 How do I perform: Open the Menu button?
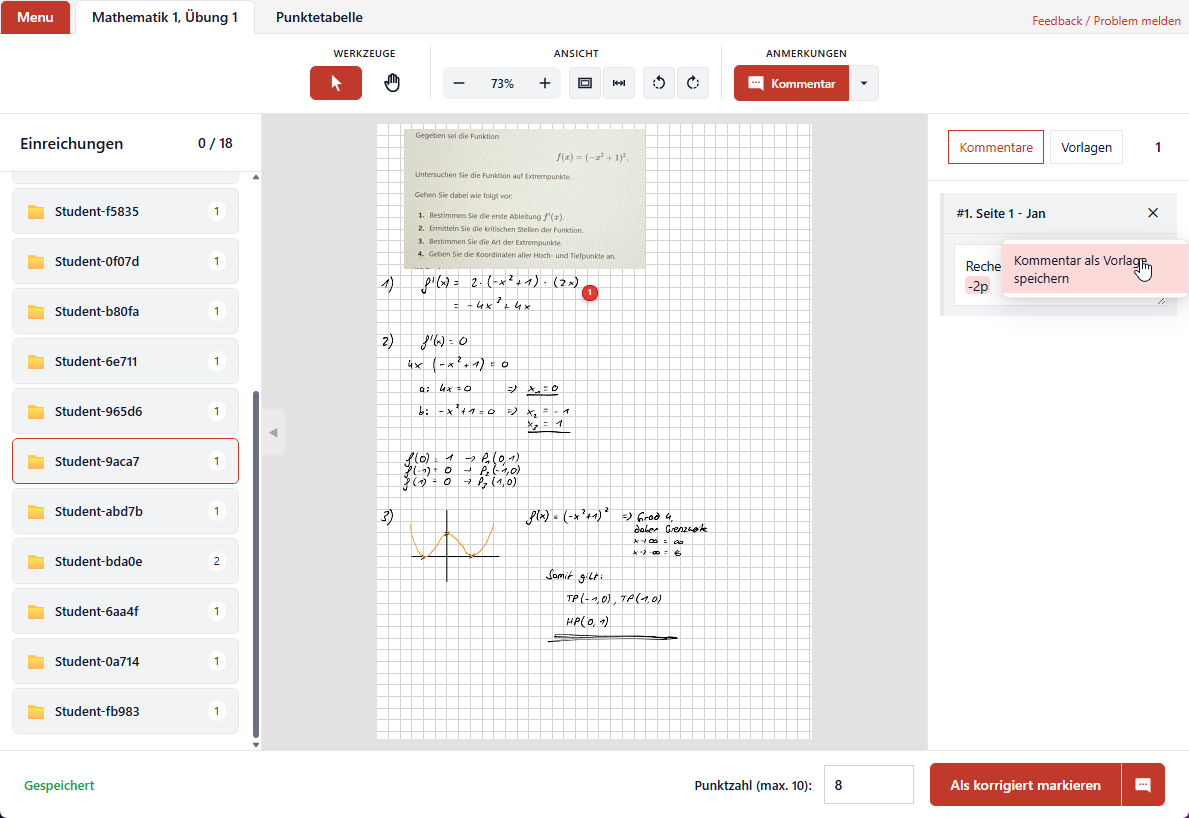click(x=36, y=17)
